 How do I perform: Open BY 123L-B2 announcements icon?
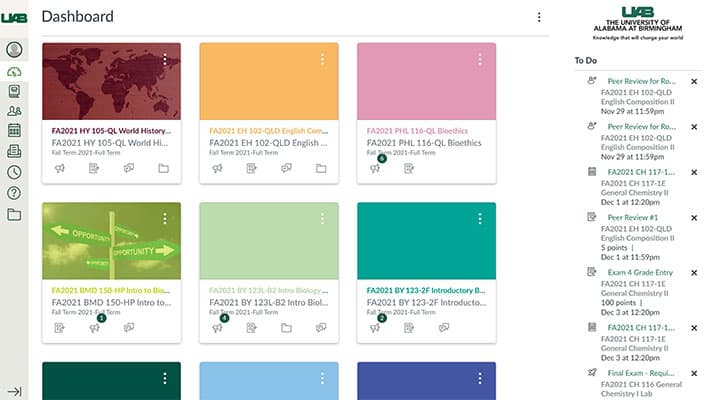[x=217, y=328]
